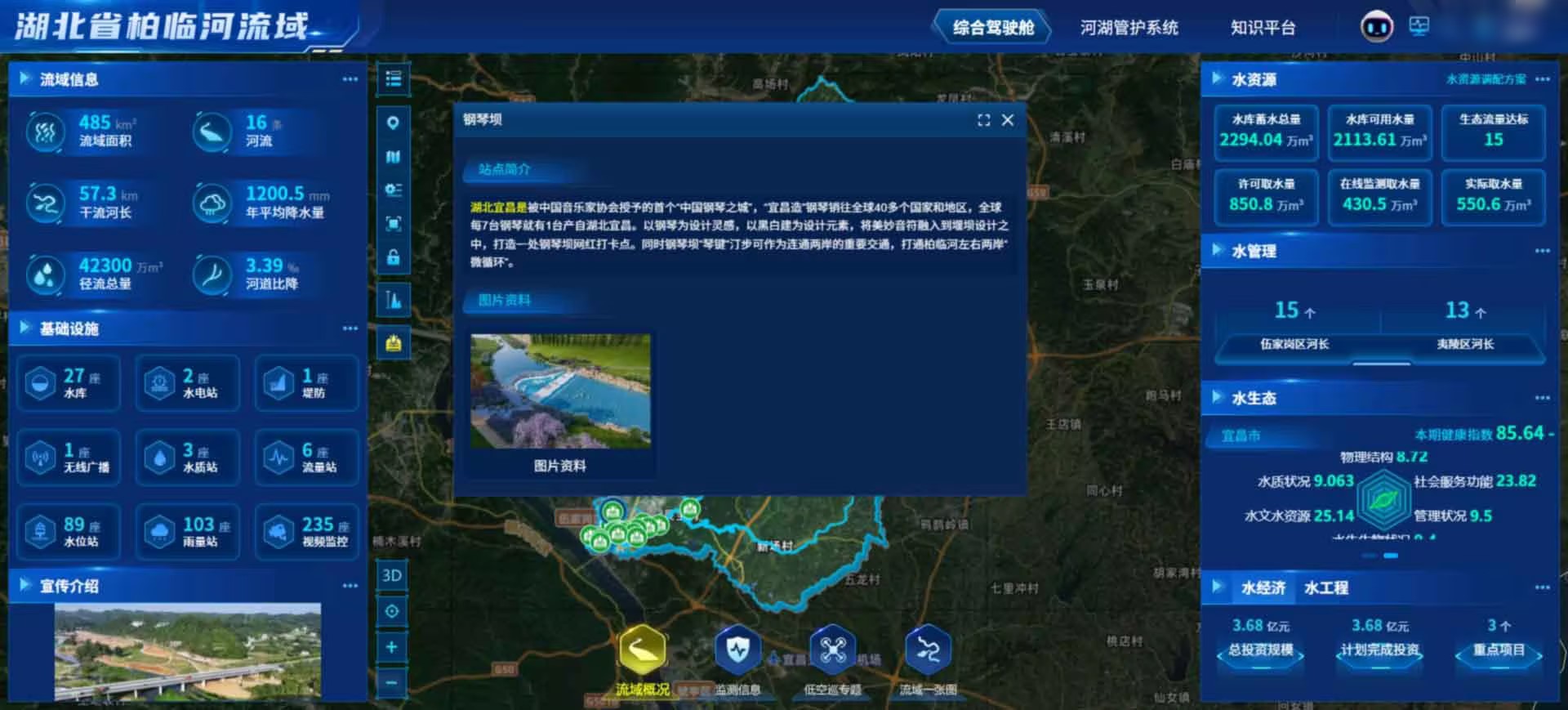
Task: Open more options for 水管理 panel
Action: (x=1542, y=251)
